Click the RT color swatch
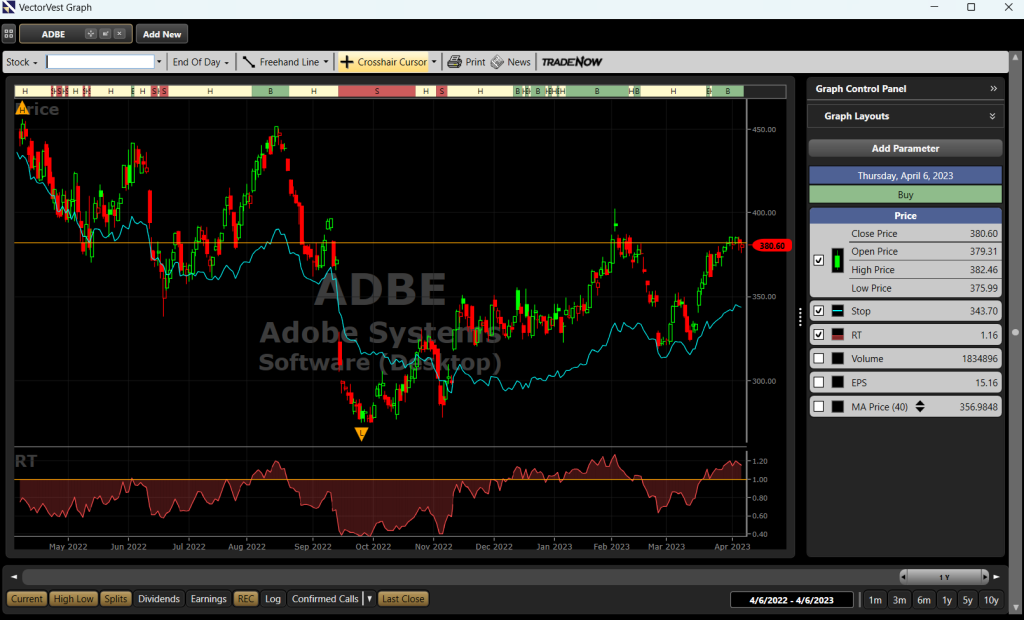Viewport: 1024px width, 620px height. click(x=838, y=335)
